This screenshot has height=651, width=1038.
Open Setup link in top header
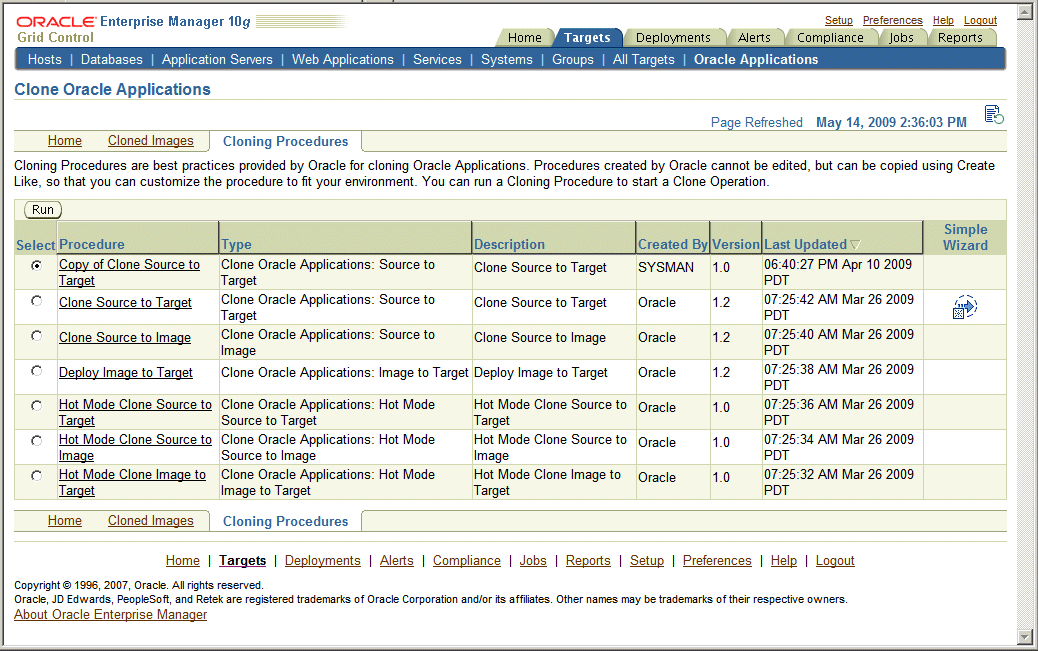click(x=839, y=21)
